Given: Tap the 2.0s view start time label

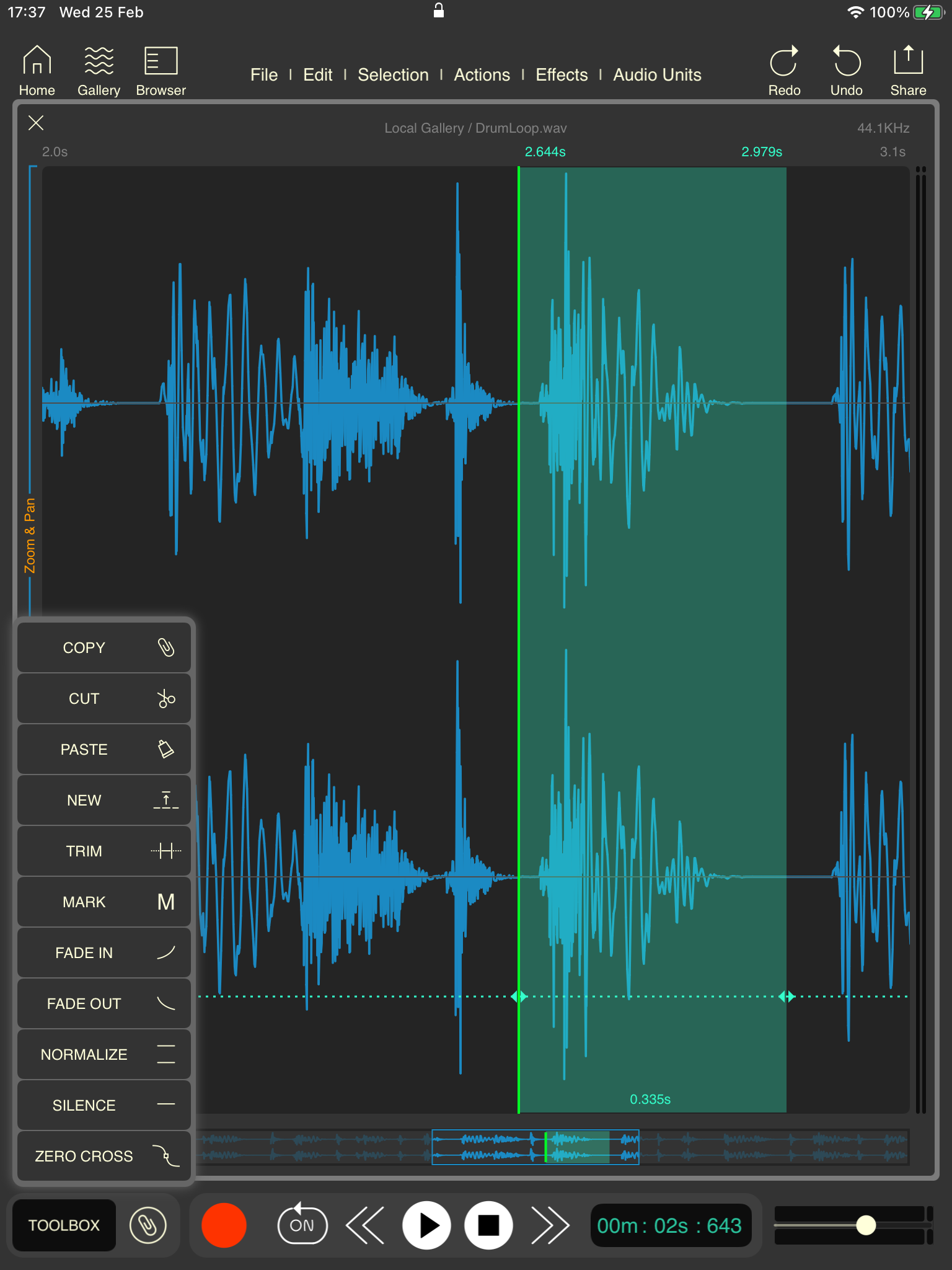Looking at the screenshot, I should [55, 152].
